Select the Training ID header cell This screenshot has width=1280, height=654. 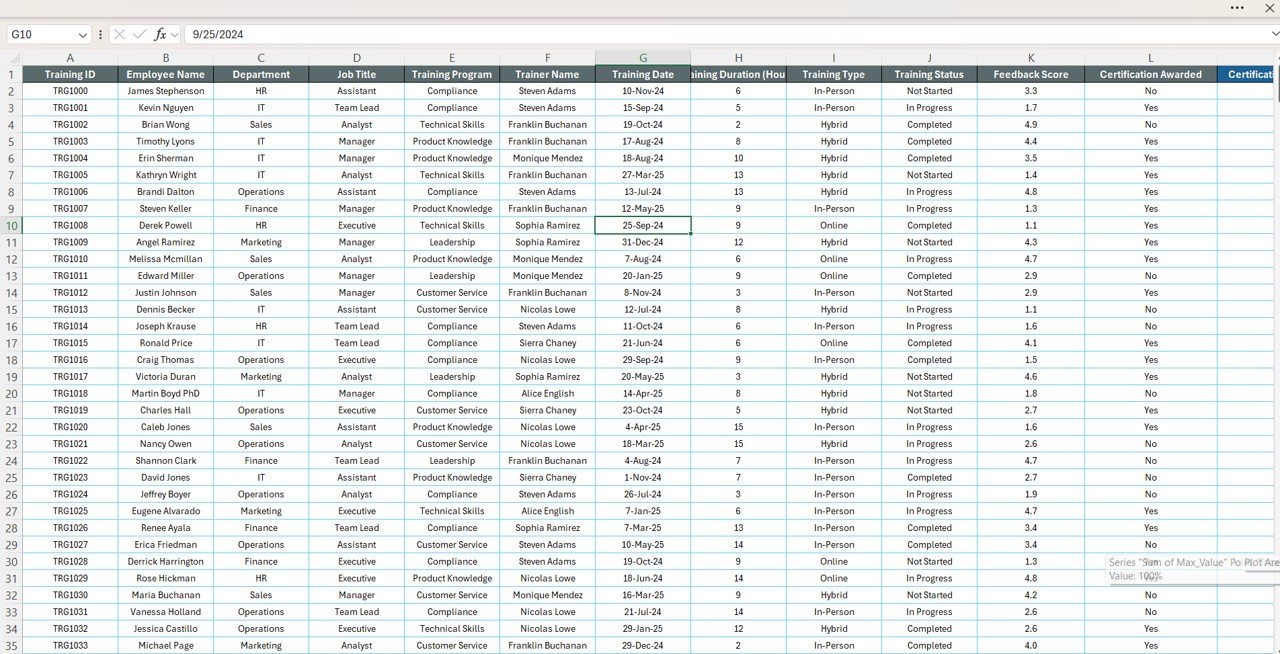click(x=70, y=73)
